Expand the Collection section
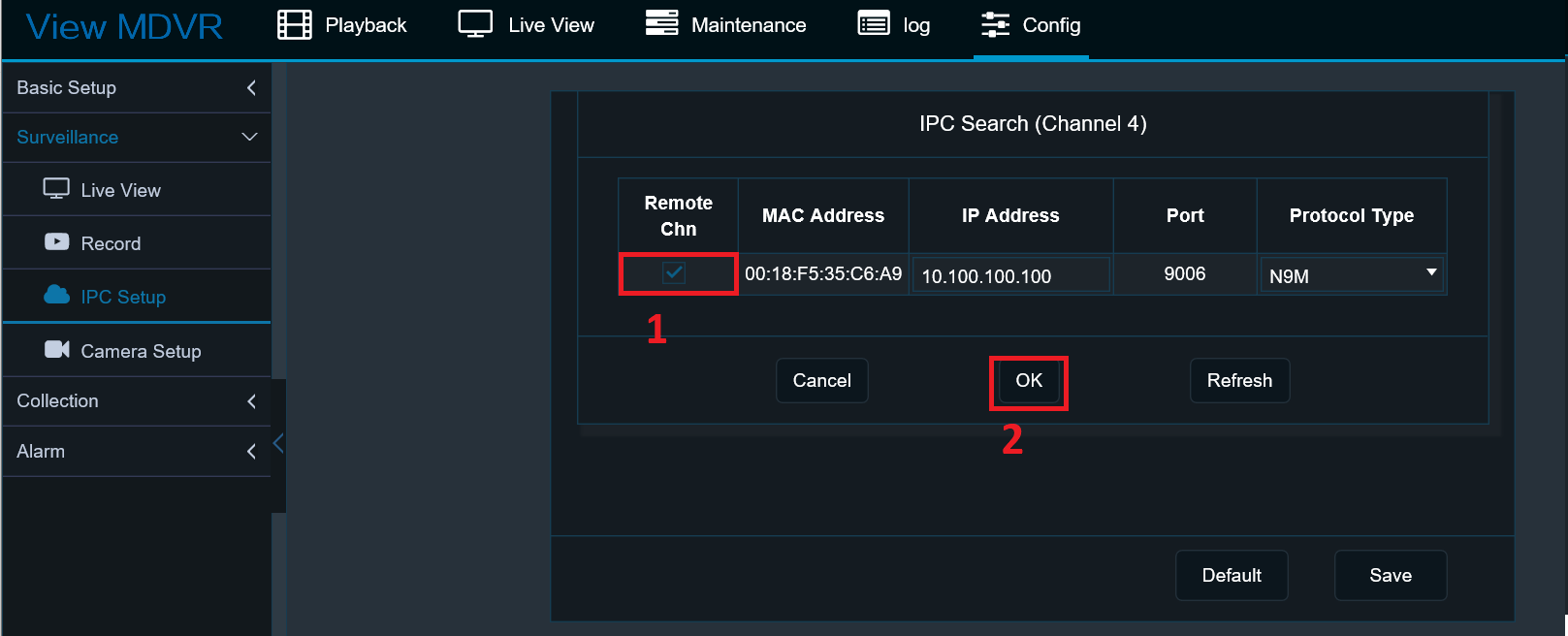This screenshot has width=1568, height=636. click(251, 401)
